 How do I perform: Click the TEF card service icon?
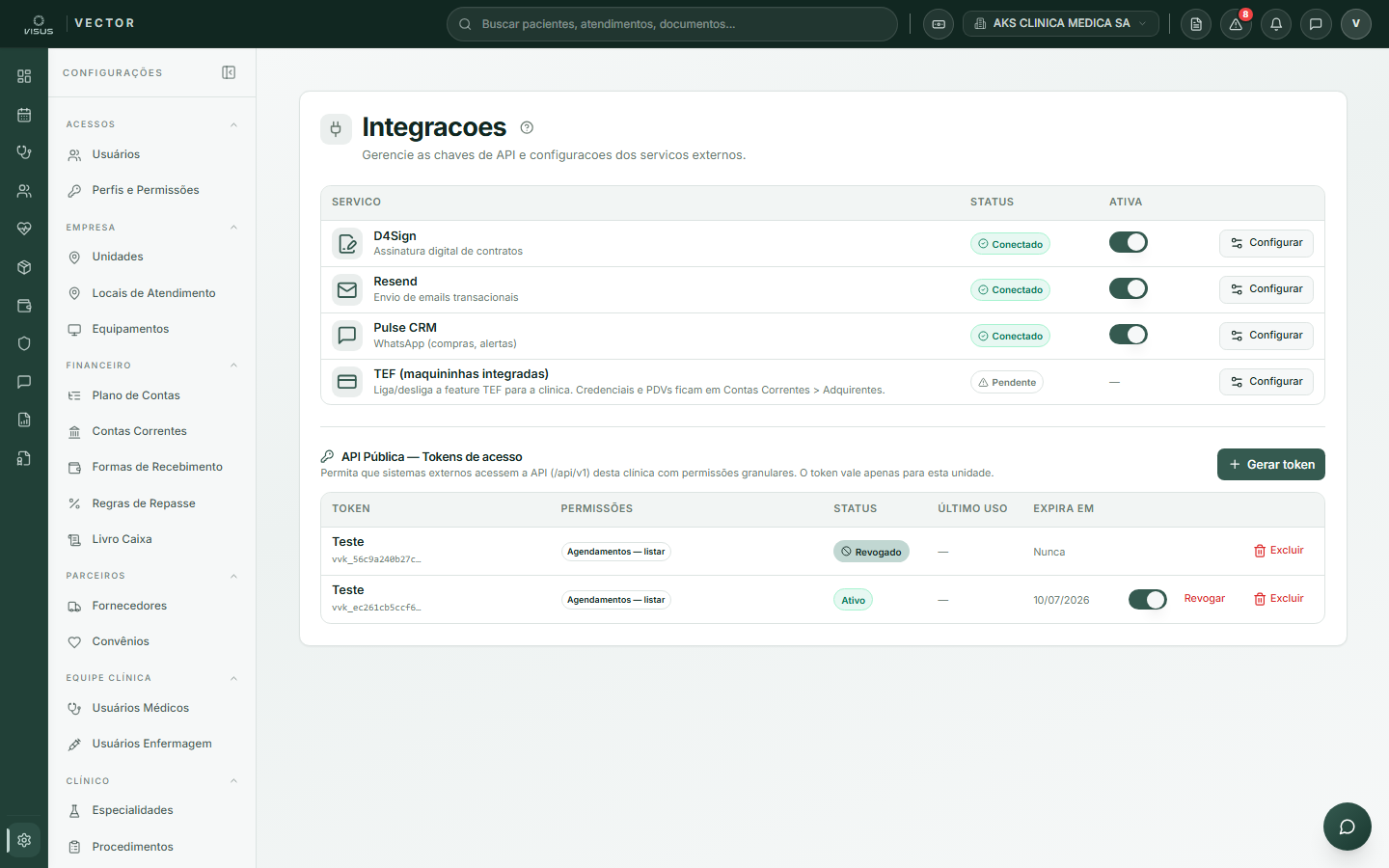click(x=347, y=382)
